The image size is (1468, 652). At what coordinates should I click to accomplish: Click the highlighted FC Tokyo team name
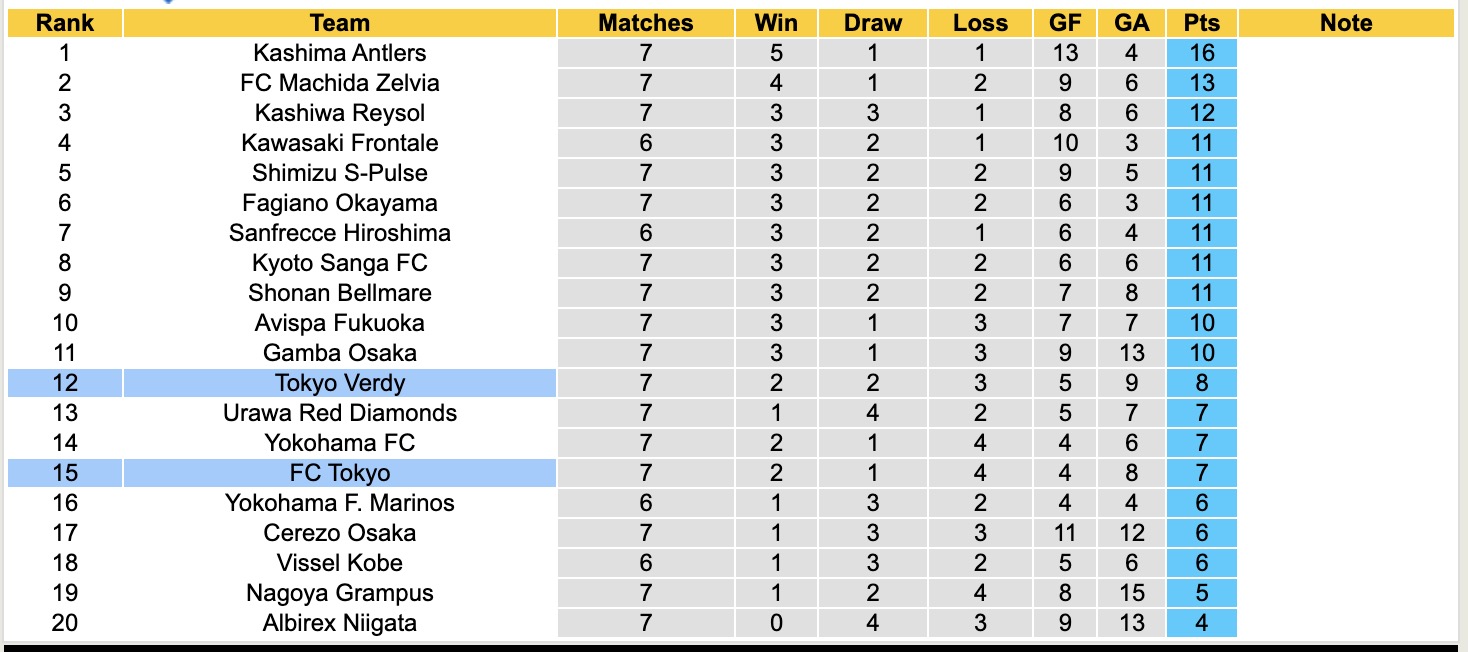pyautogui.click(x=340, y=473)
